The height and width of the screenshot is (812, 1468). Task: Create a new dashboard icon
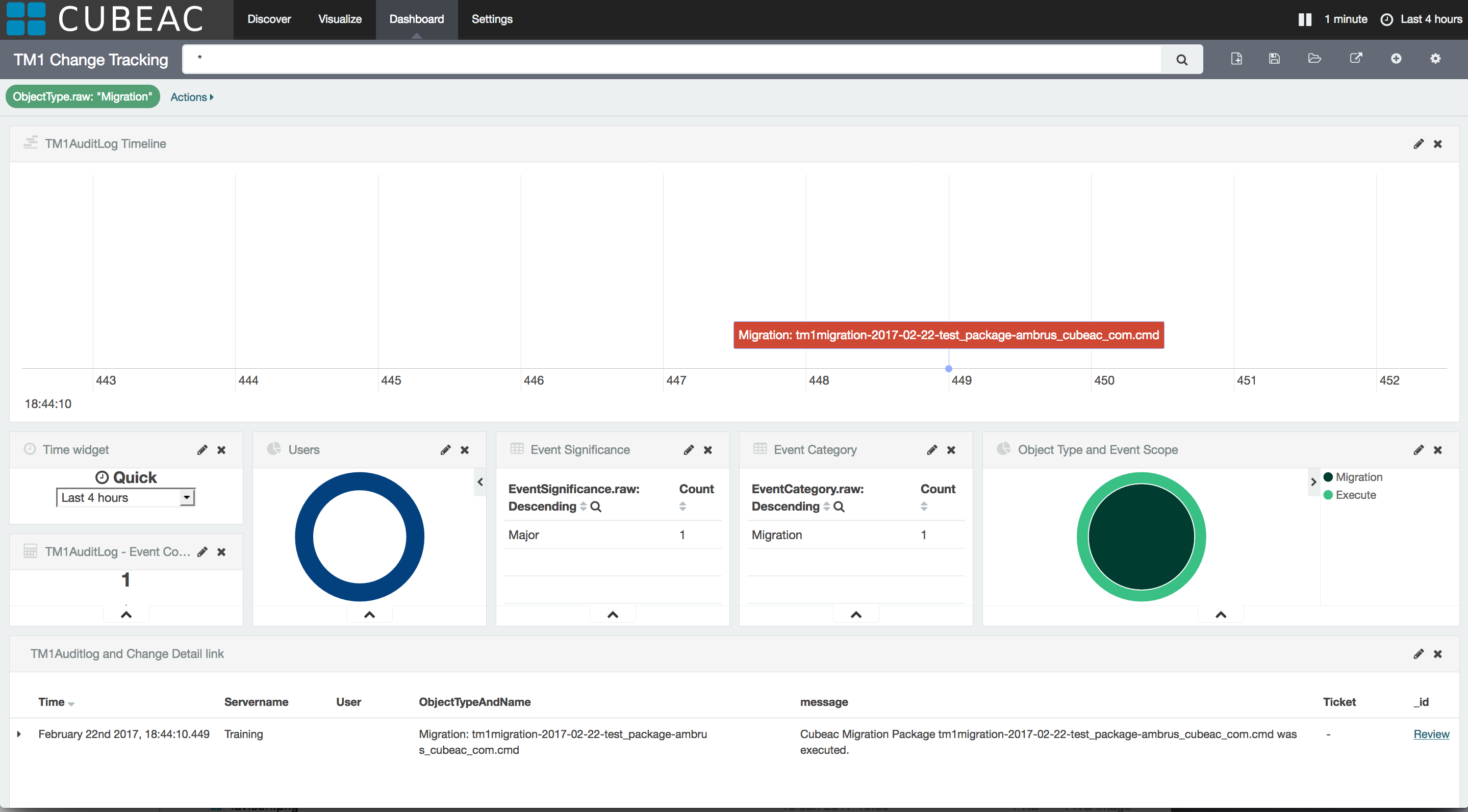tap(1236, 59)
